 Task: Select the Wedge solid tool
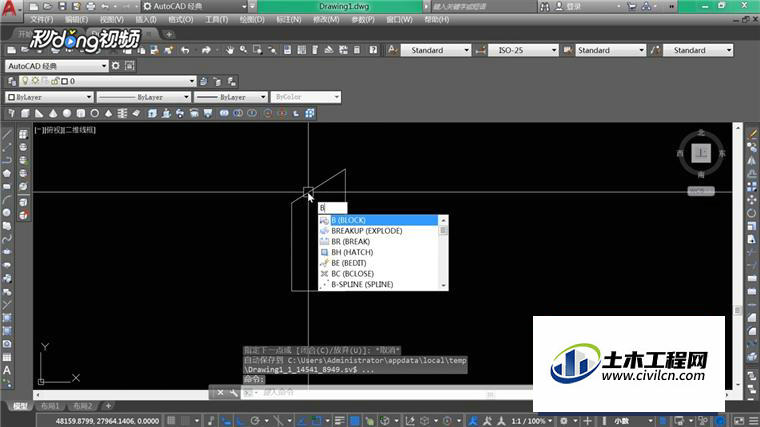point(39,113)
